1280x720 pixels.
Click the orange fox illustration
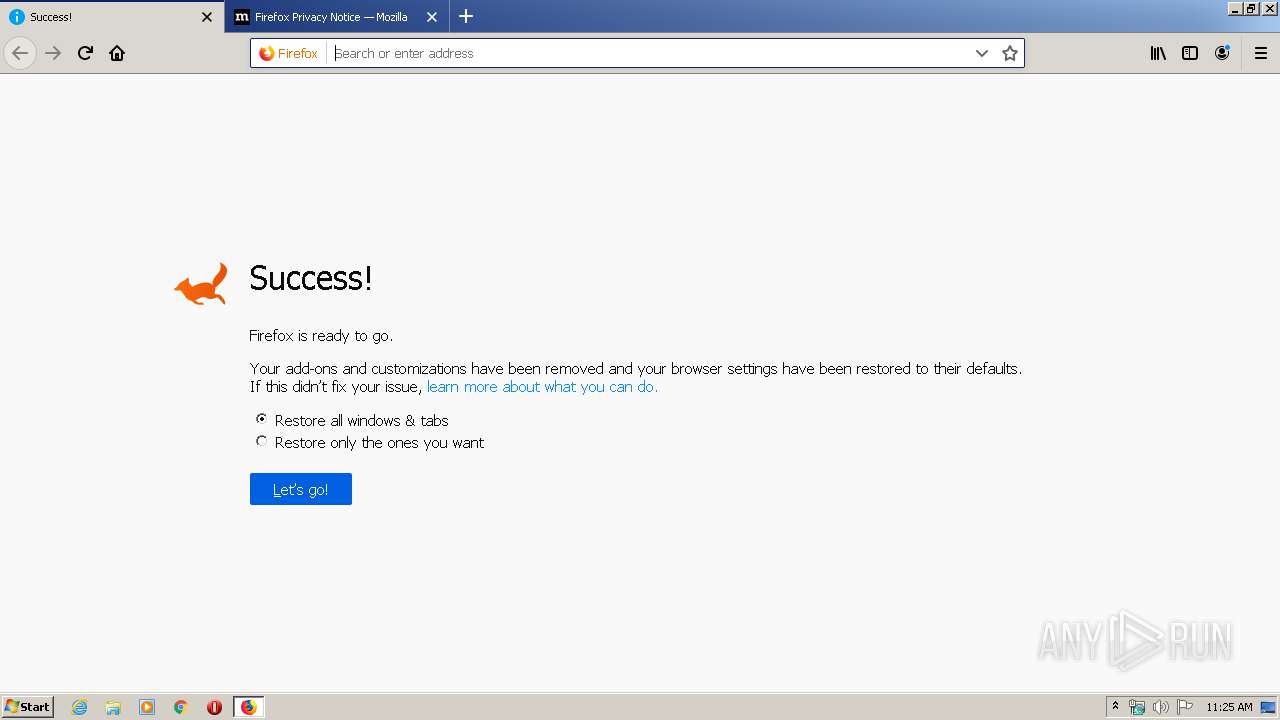point(201,284)
